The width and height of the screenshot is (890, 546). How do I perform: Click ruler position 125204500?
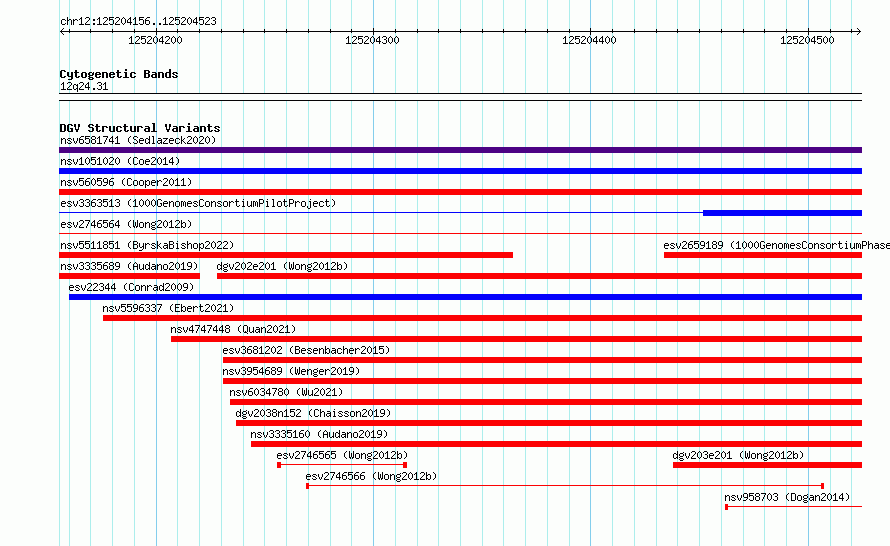(x=807, y=40)
